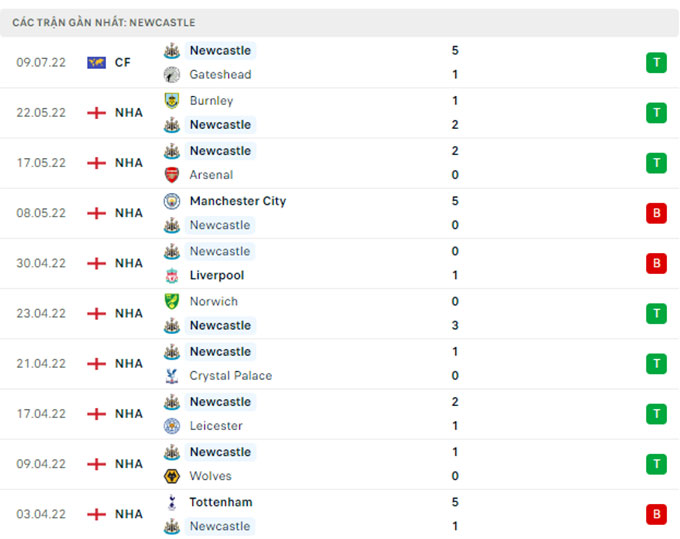Click the green T badge for Gateshead match
Viewport: 680px width, 539px height.
(656, 62)
